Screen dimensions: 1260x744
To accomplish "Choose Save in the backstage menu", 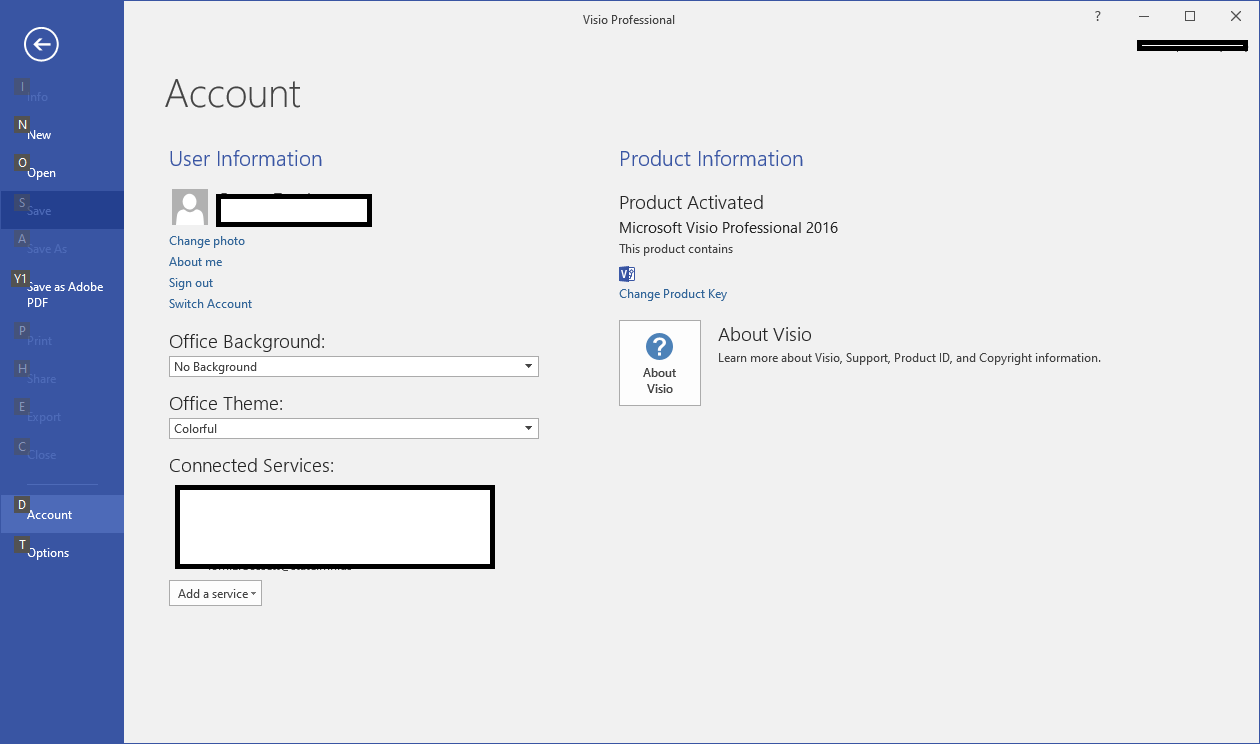I will pos(62,211).
